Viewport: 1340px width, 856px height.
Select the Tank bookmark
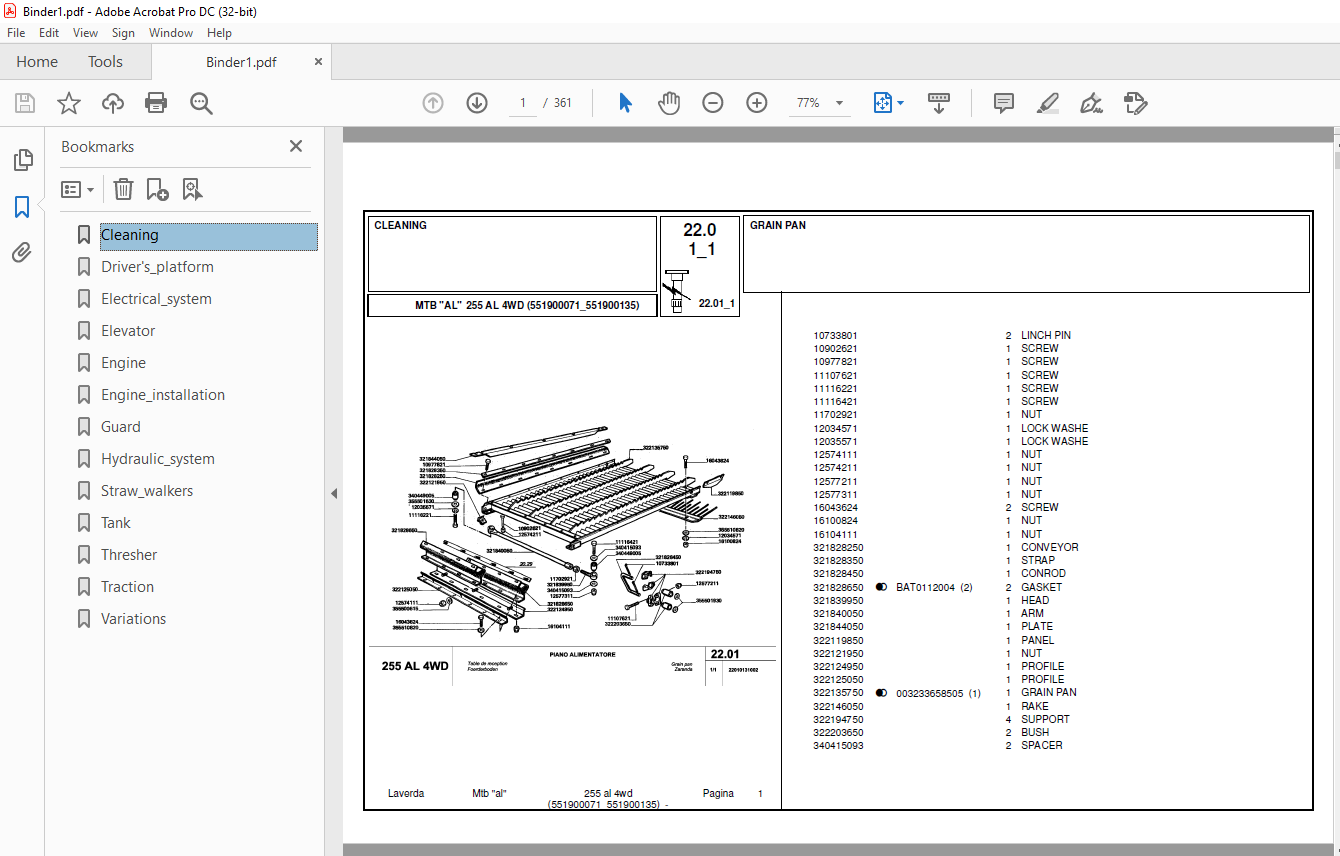(x=116, y=523)
